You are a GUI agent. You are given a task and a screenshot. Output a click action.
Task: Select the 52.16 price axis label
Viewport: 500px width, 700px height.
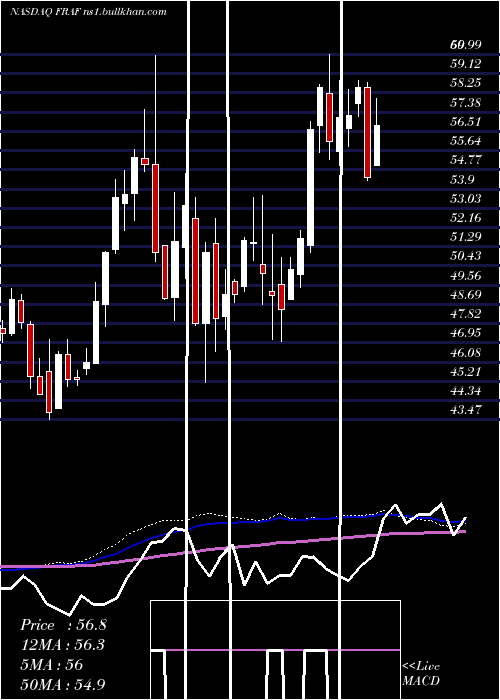coord(466,218)
